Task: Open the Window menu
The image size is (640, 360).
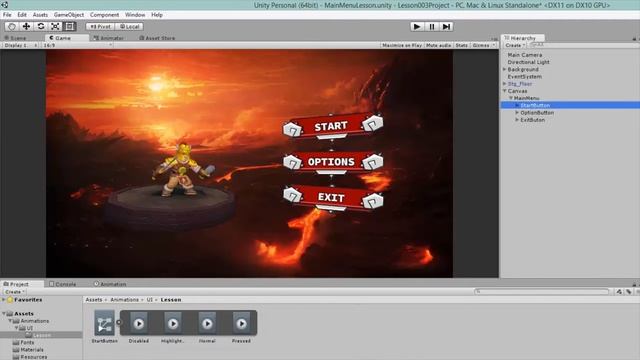Action: coord(135,15)
